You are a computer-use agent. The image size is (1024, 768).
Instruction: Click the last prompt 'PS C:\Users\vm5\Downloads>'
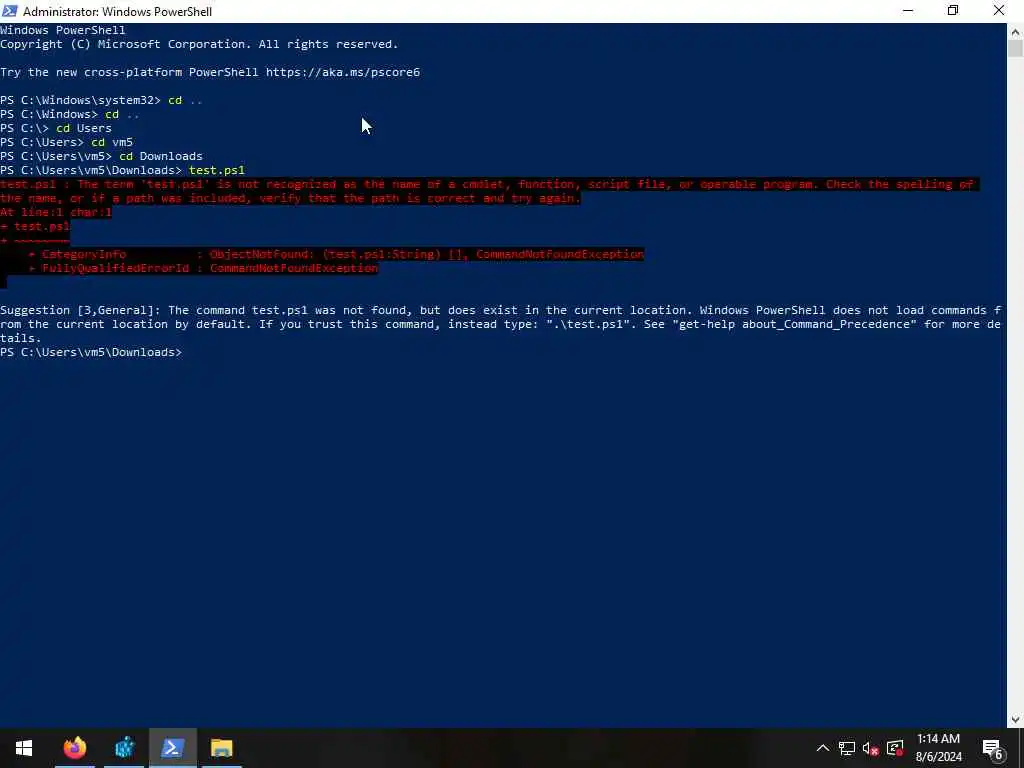pyautogui.click(x=91, y=352)
